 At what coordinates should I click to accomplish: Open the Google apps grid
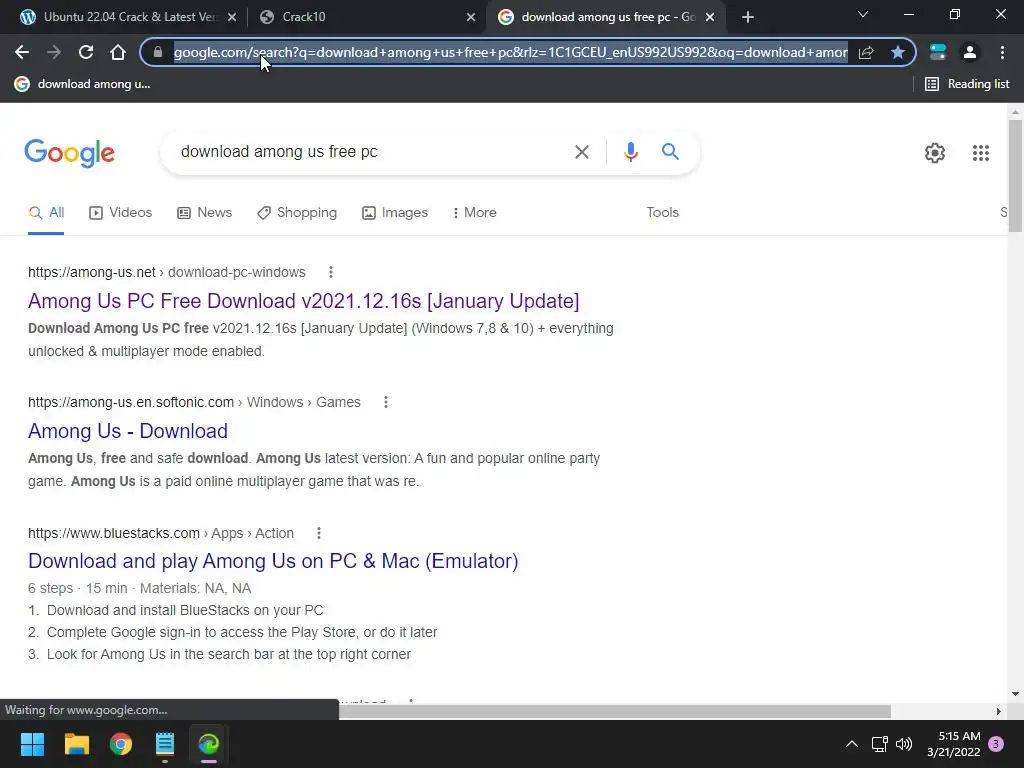(x=980, y=153)
